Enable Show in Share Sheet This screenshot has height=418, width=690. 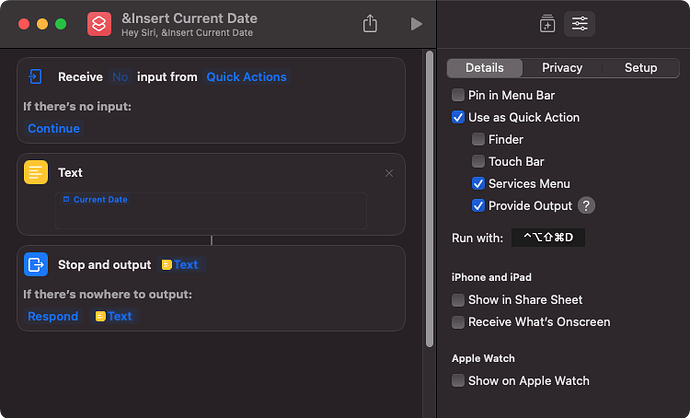coord(458,300)
